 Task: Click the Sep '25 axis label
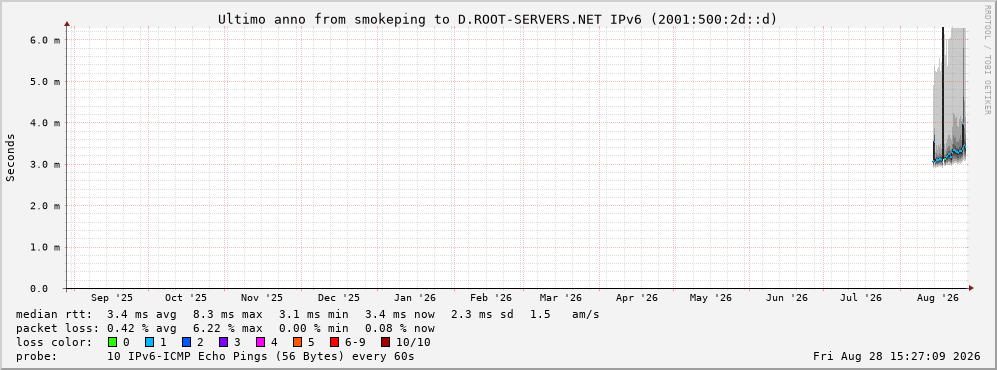[112, 298]
